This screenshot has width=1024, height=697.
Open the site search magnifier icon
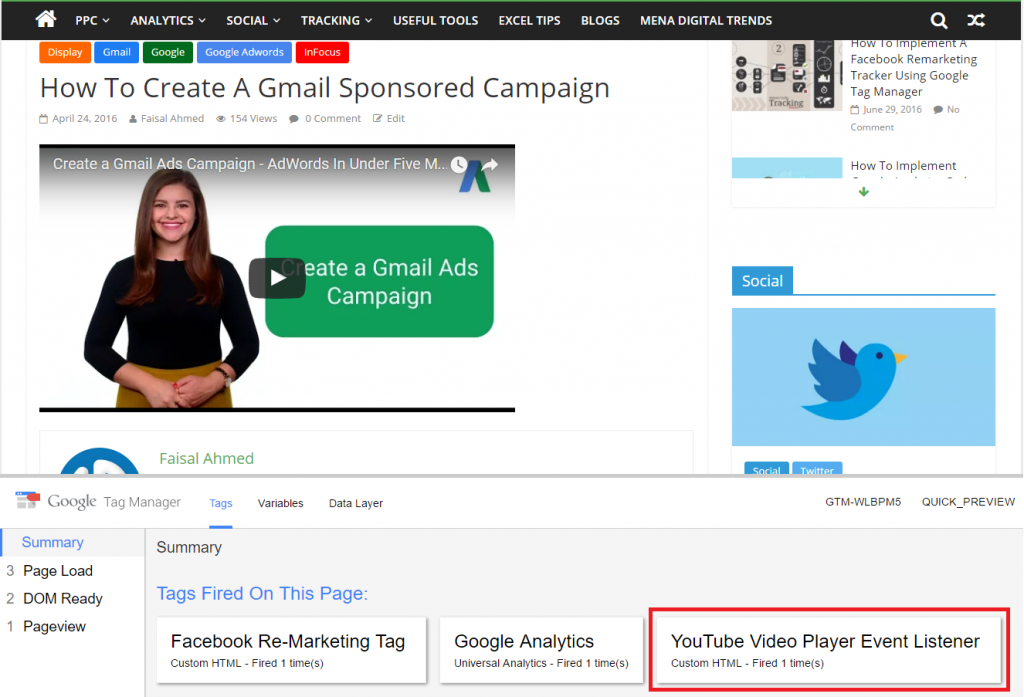938,20
